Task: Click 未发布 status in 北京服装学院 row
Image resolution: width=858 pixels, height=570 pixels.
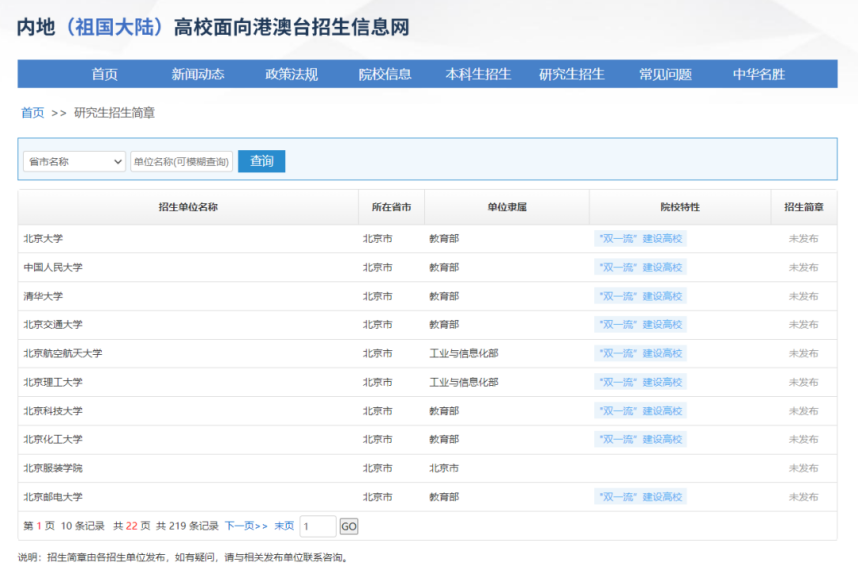Action: [803, 468]
